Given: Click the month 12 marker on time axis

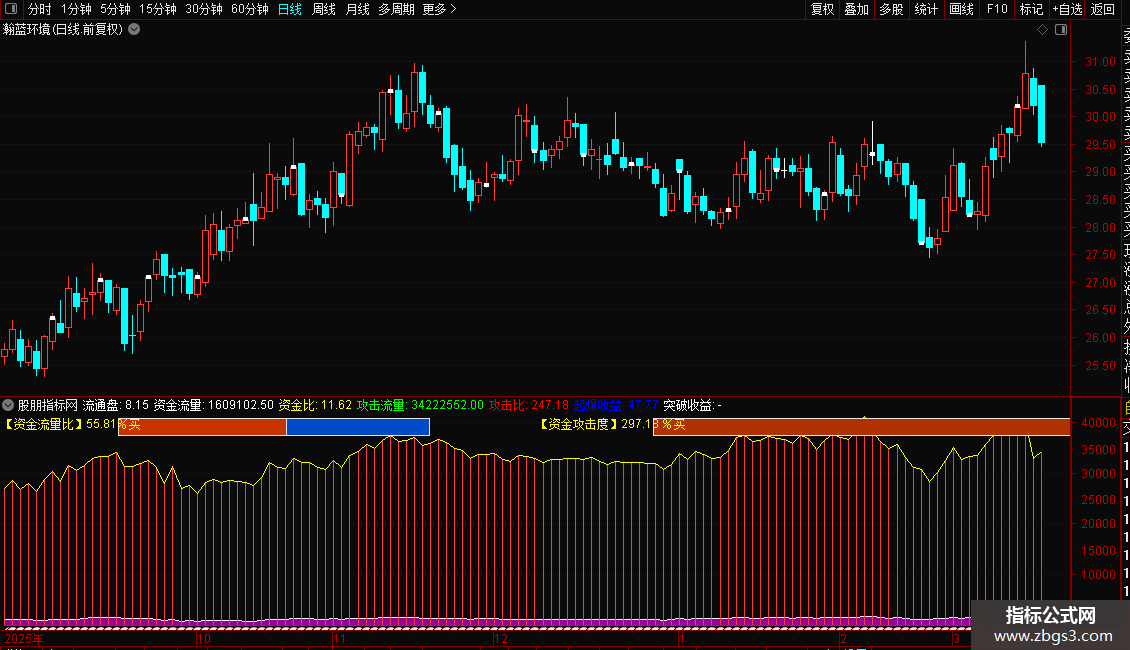Looking at the screenshot, I should 501,638.
